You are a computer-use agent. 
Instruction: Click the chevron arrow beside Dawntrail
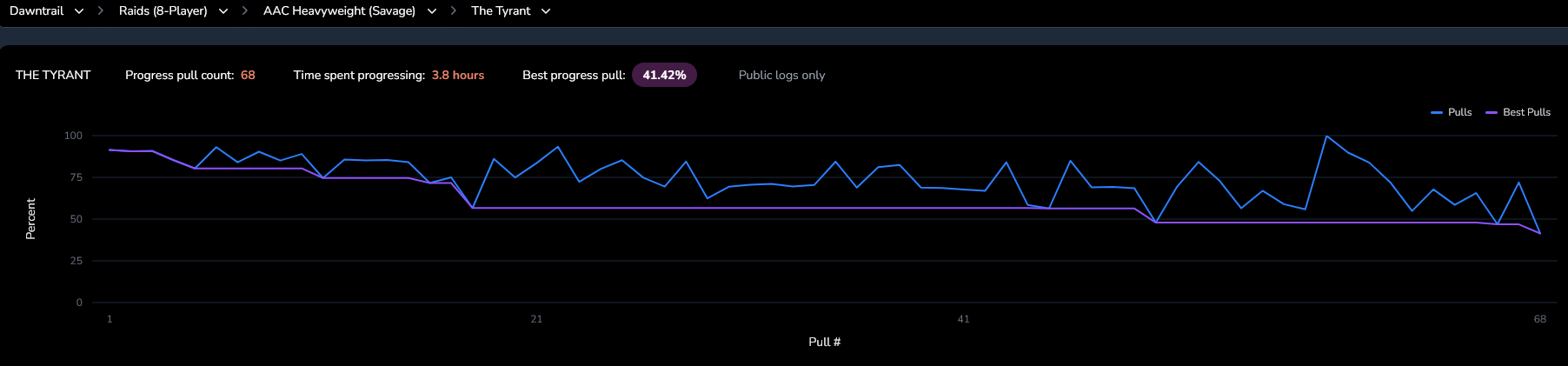pos(79,11)
